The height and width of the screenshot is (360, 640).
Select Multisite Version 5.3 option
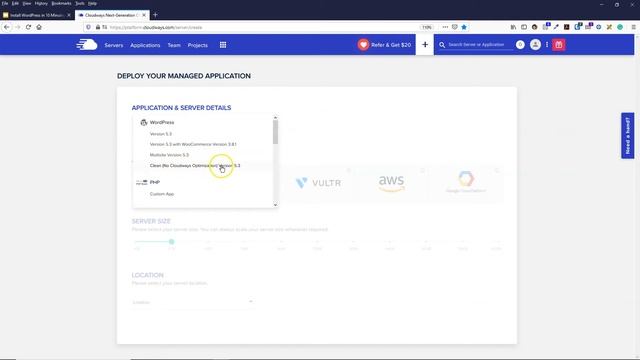pyautogui.click(x=169, y=155)
